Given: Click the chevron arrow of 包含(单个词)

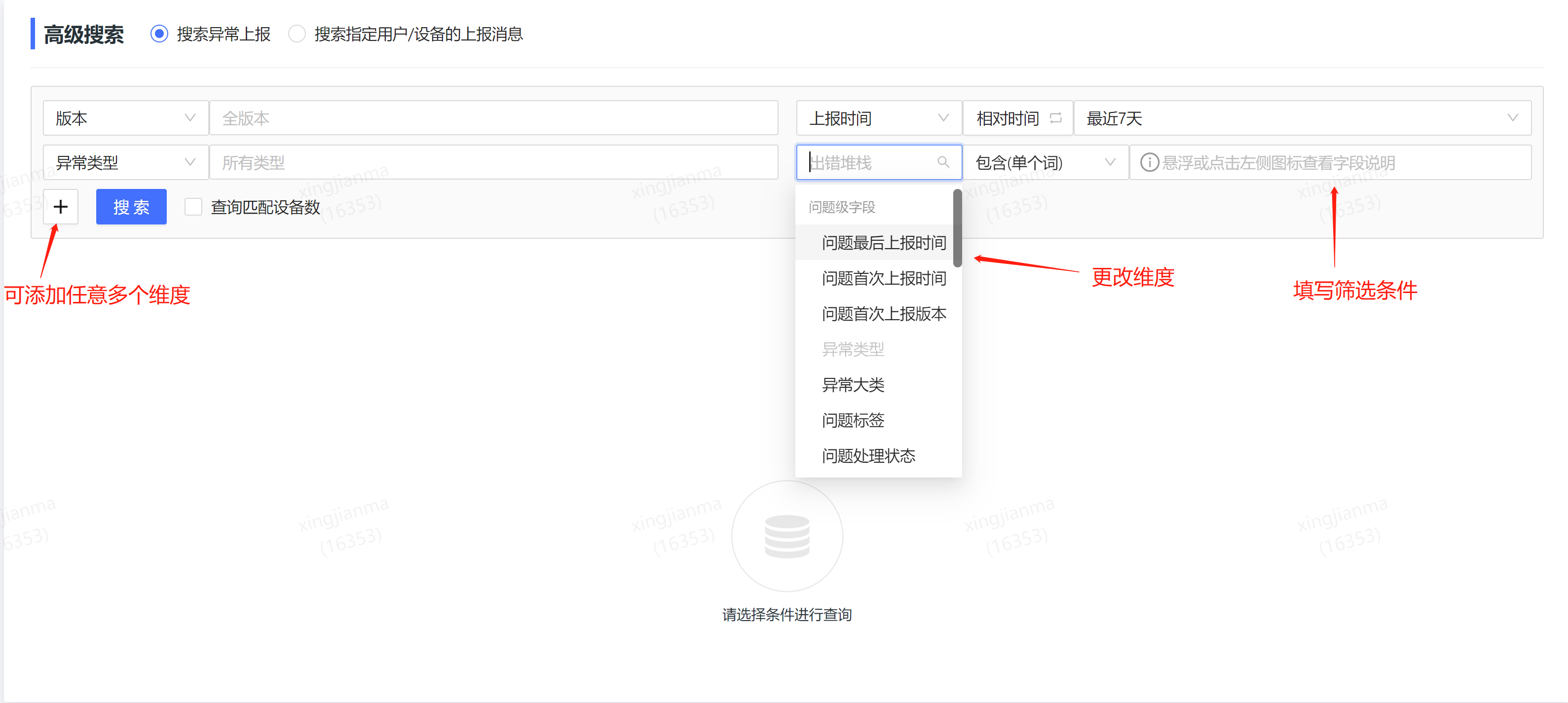Looking at the screenshot, I should [1110, 162].
